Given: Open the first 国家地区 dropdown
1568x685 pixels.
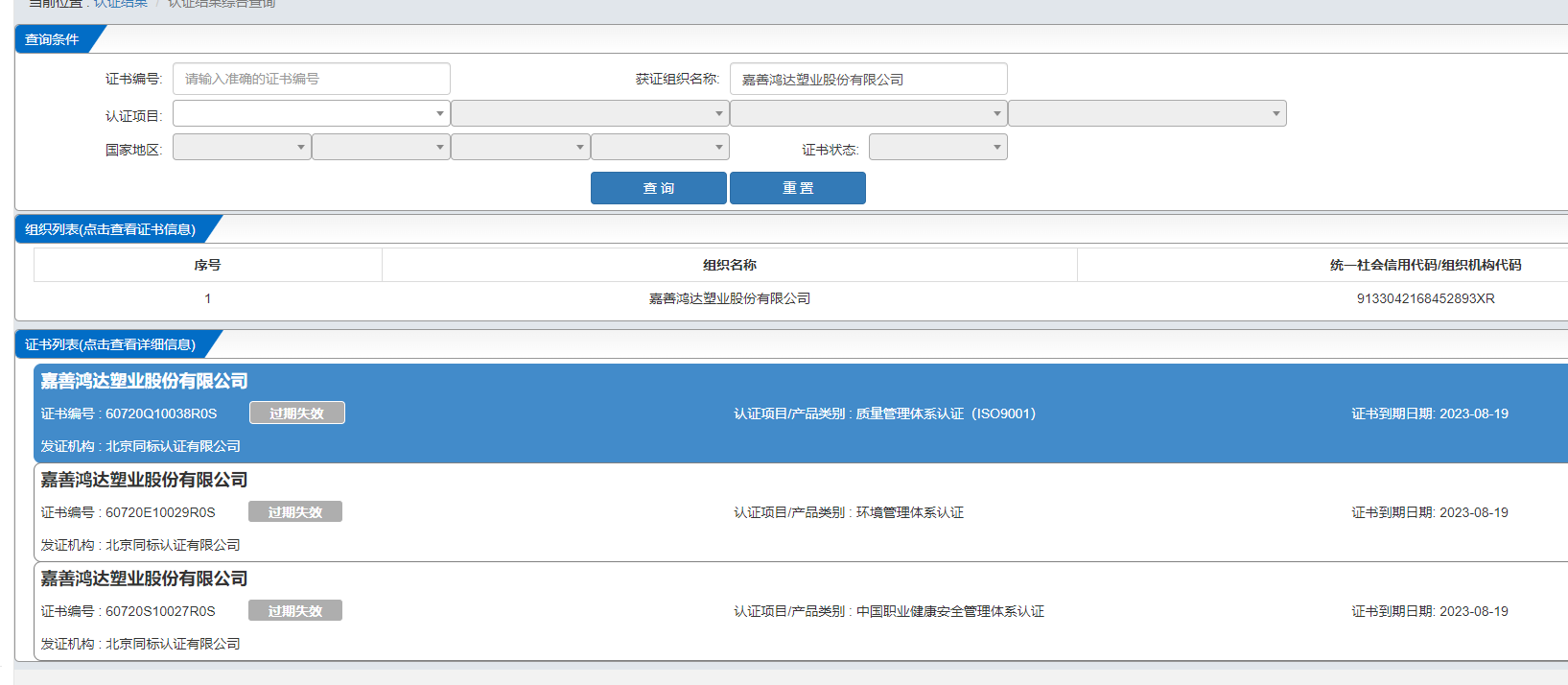Looking at the screenshot, I should point(242,147).
